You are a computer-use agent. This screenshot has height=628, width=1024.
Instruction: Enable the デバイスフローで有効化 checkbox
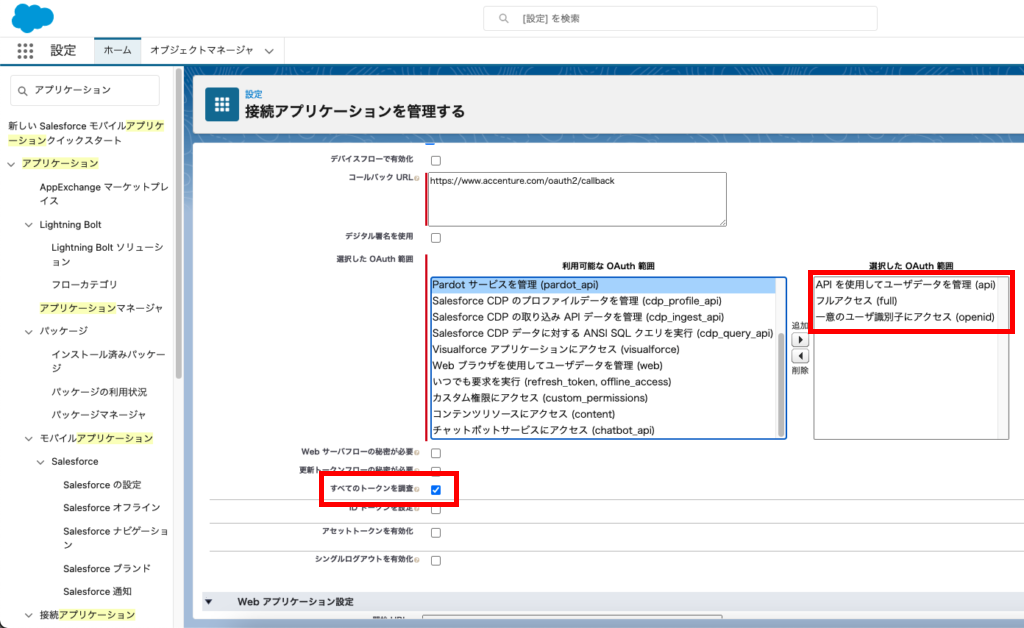pyautogui.click(x=436, y=160)
